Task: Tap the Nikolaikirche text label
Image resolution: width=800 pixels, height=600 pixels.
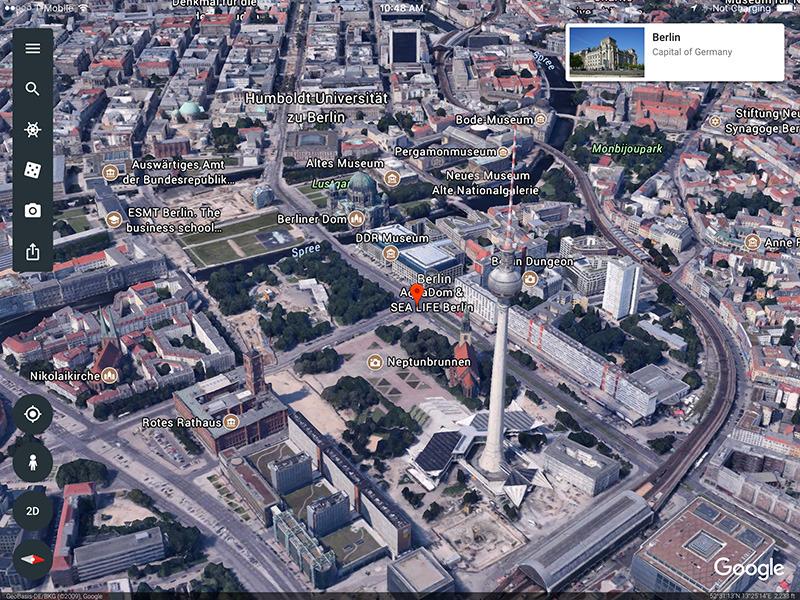Action: point(65,376)
